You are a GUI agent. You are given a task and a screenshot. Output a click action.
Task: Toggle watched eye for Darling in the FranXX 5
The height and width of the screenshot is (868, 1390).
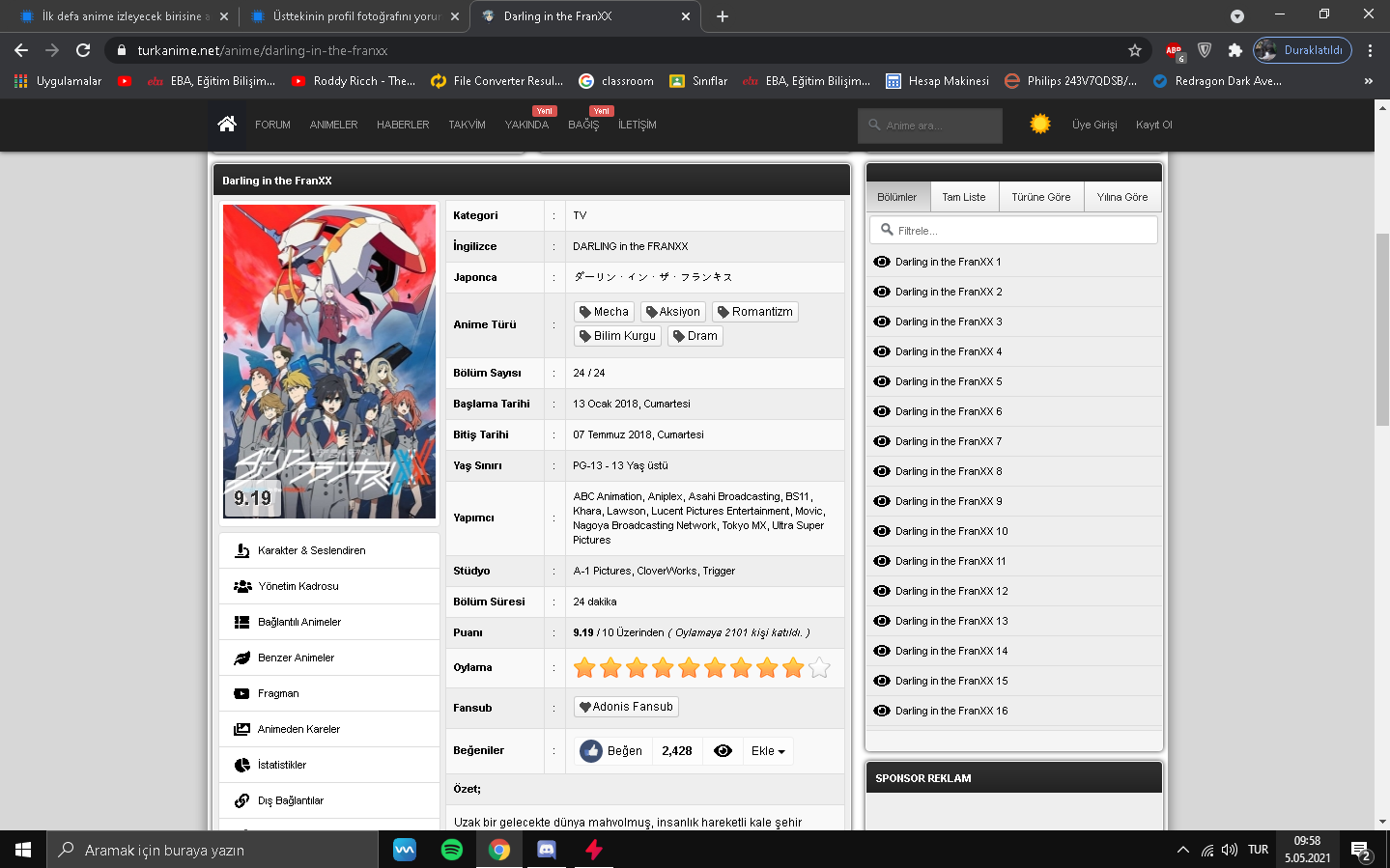coord(882,381)
